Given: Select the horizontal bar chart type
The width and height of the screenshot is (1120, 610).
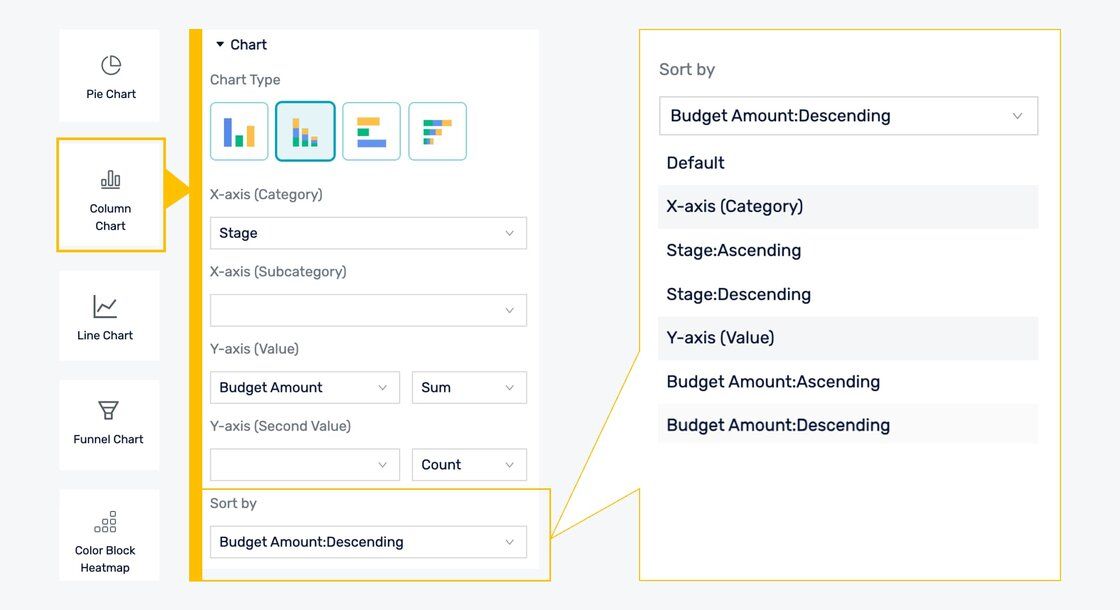Looking at the screenshot, I should pos(371,131).
